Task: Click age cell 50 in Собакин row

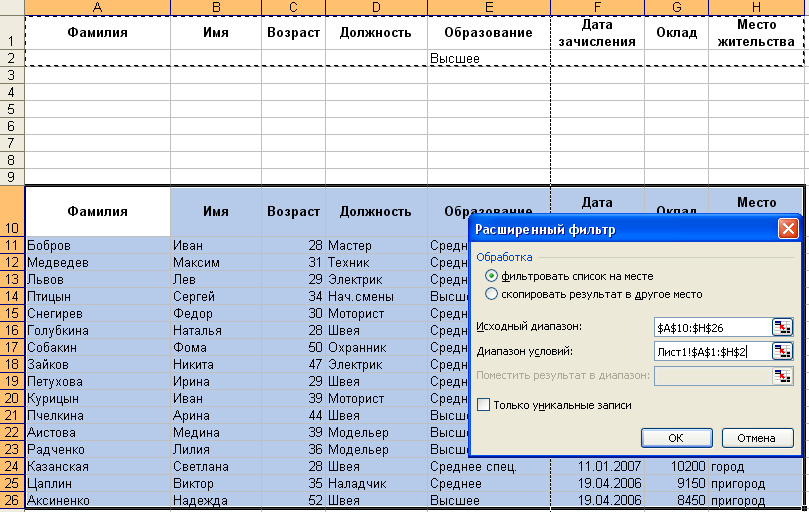Action: 293,347
